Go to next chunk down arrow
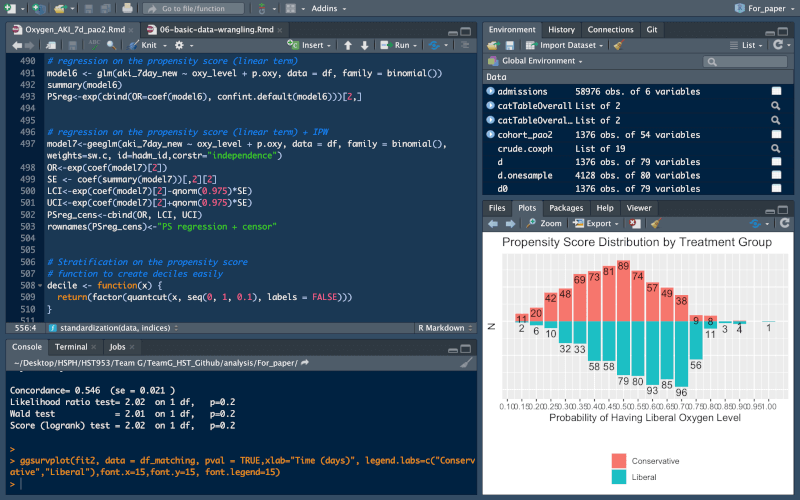 pos(364,45)
